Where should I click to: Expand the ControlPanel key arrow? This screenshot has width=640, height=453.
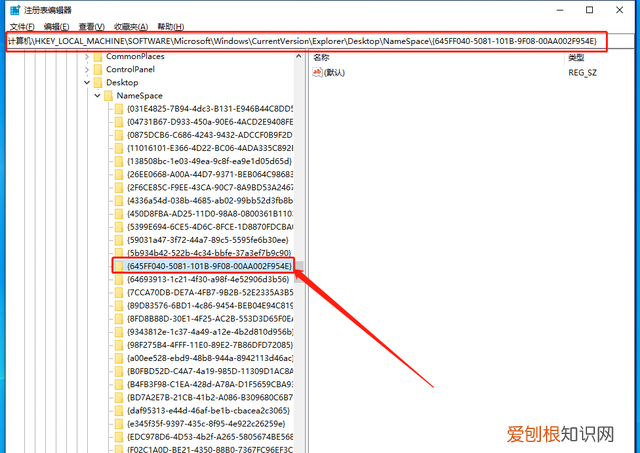tap(87, 70)
